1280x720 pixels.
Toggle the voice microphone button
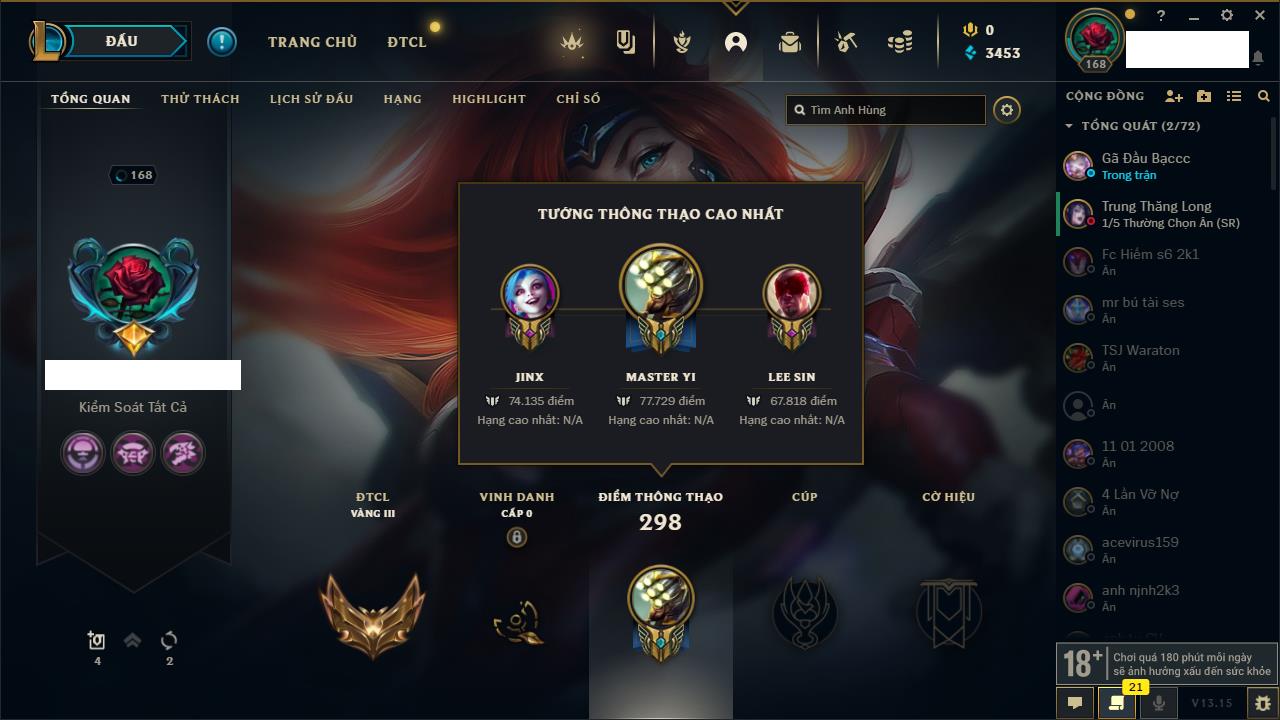coord(1159,703)
